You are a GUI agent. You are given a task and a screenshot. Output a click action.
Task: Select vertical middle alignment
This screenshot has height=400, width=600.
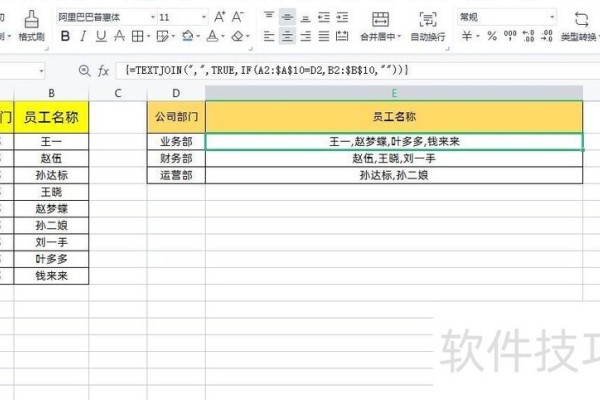[287, 16]
